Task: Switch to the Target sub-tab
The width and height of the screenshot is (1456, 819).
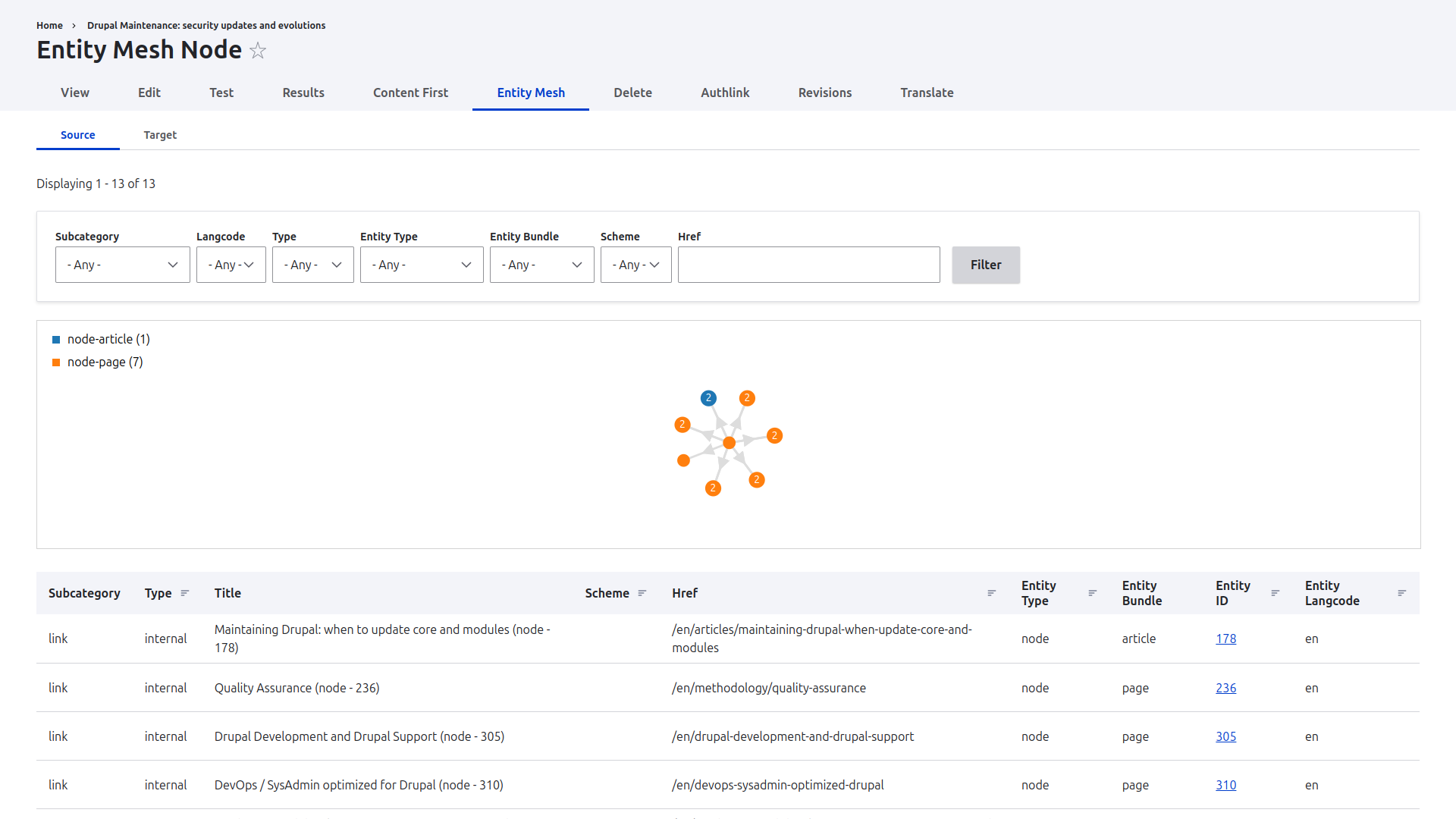Action: tap(160, 135)
